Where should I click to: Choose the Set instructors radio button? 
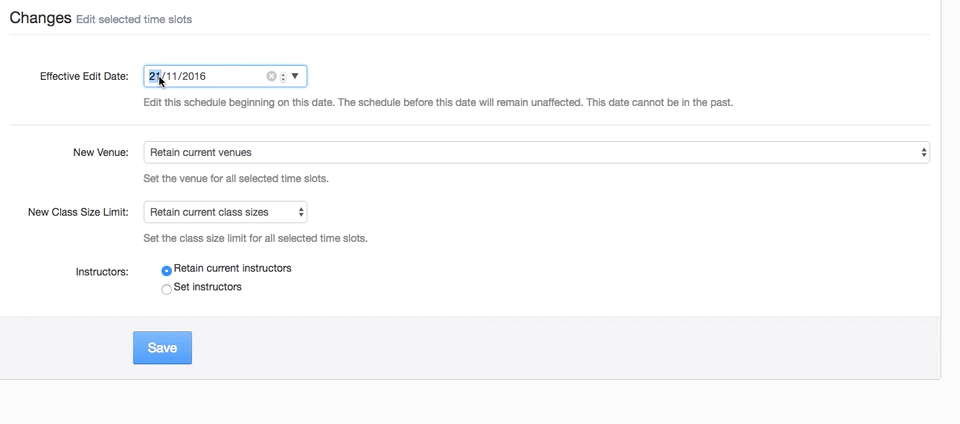point(166,289)
